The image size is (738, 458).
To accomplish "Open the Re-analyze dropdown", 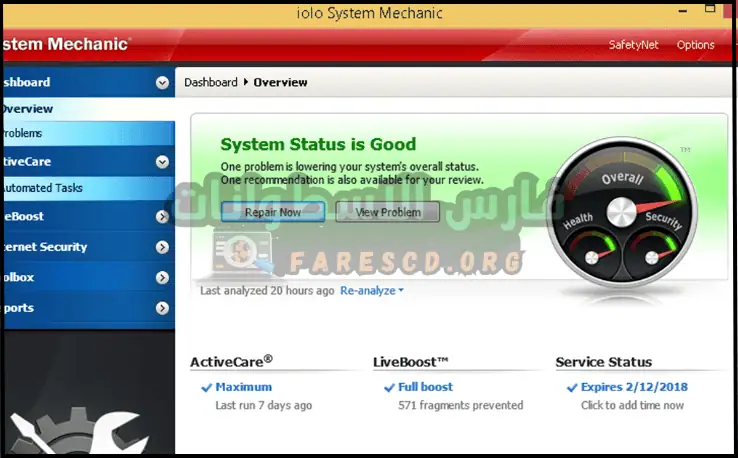I will [372, 291].
